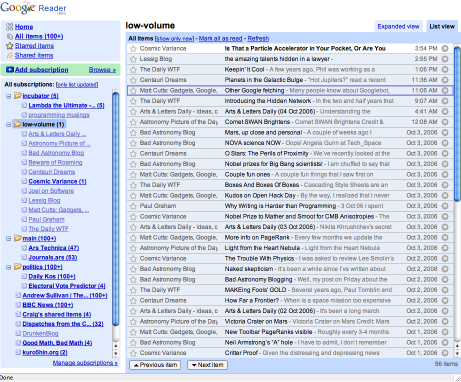This screenshot has height=382, width=461.
Task: Click feed icon beside Ars Technica
Action: pyautogui.click(x=24, y=248)
